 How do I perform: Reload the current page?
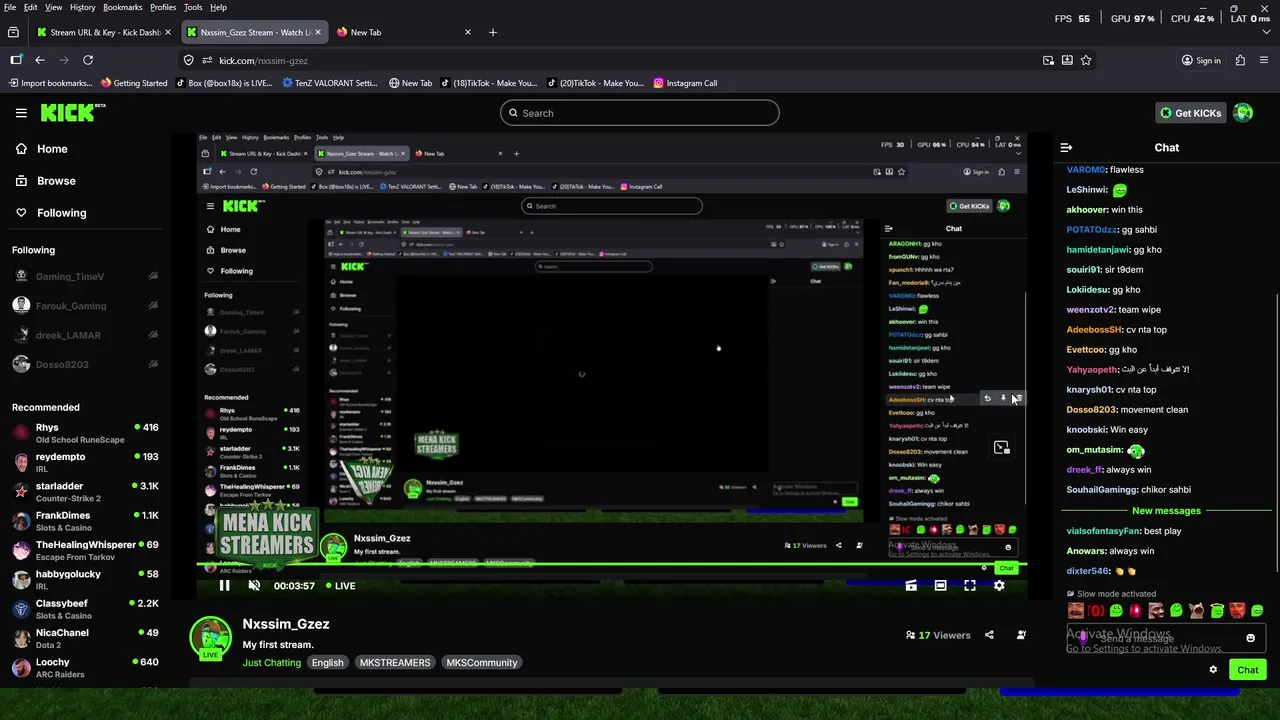click(88, 60)
